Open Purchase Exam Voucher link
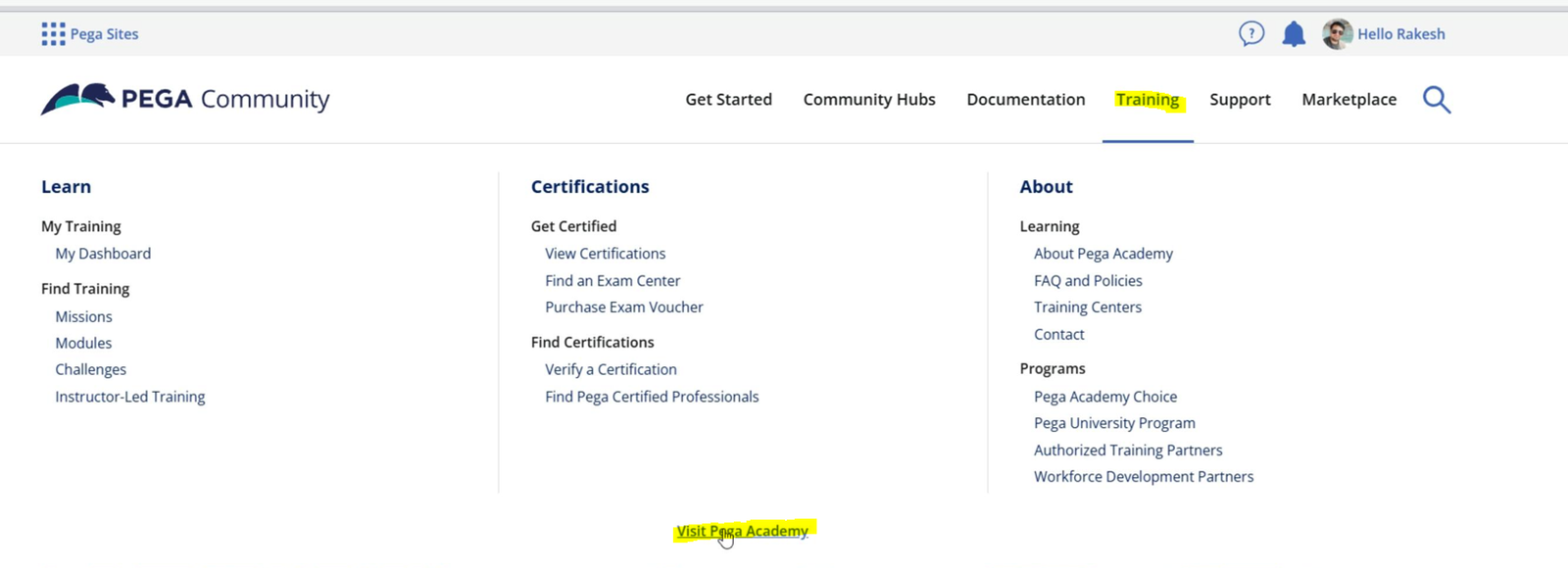This screenshot has width=1568, height=568. point(623,308)
